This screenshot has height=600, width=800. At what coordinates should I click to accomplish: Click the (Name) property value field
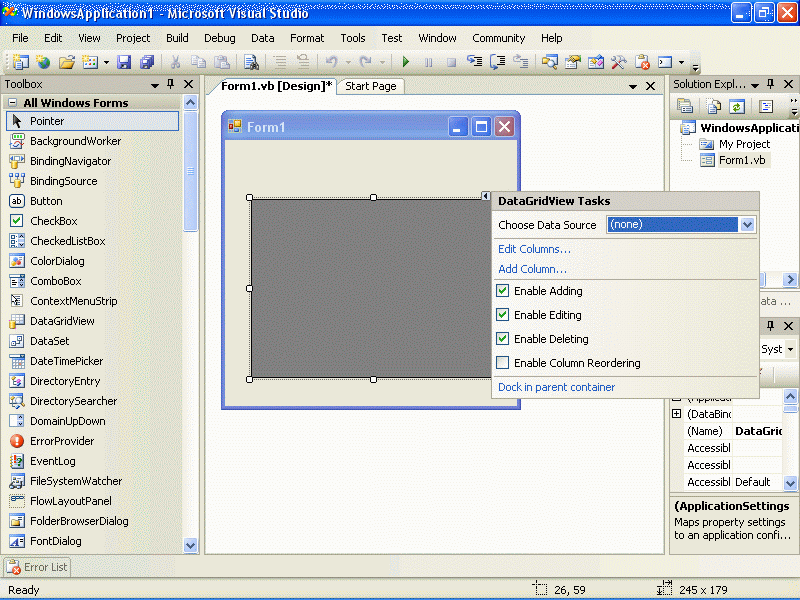coord(757,431)
